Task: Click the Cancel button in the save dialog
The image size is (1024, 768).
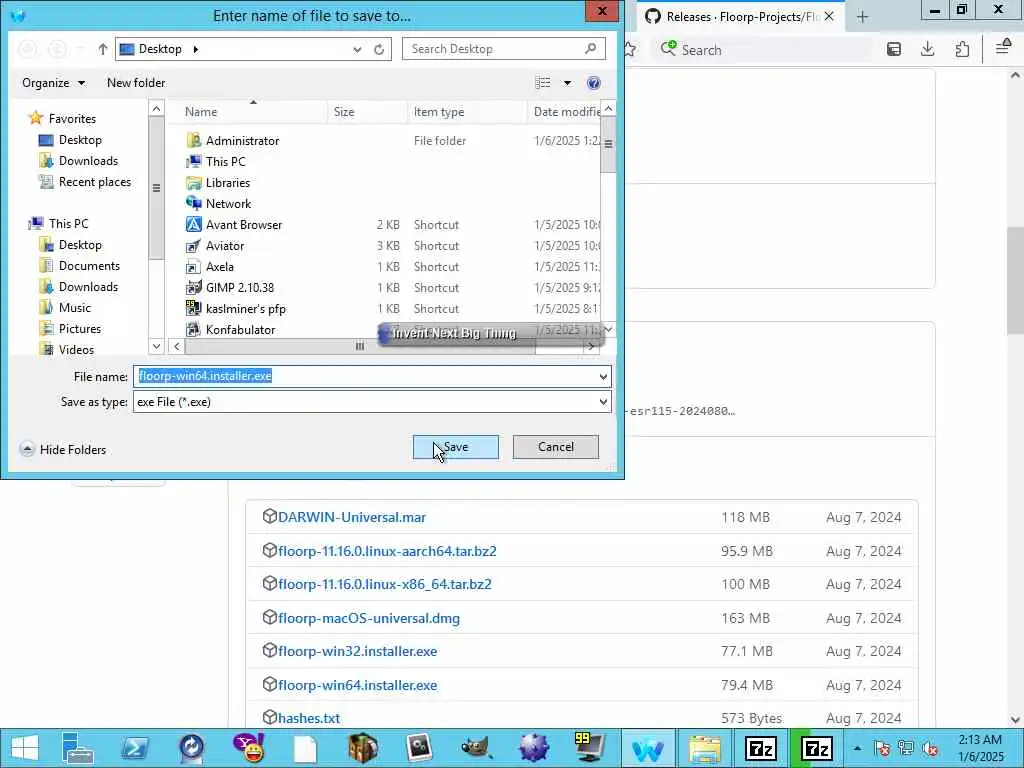Action: click(556, 447)
